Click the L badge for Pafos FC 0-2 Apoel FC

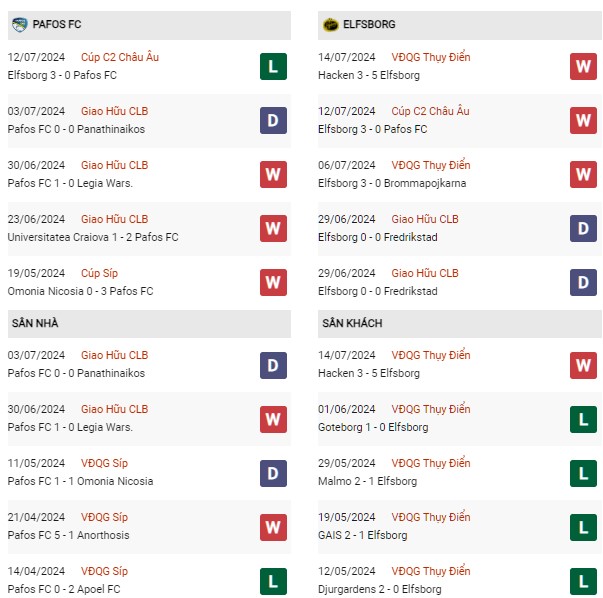tap(273, 581)
